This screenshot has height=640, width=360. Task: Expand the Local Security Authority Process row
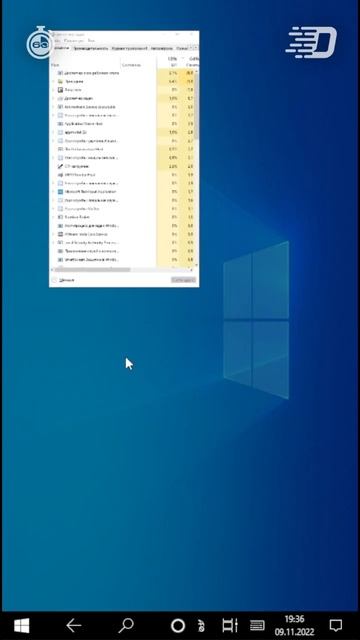point(53,242)
